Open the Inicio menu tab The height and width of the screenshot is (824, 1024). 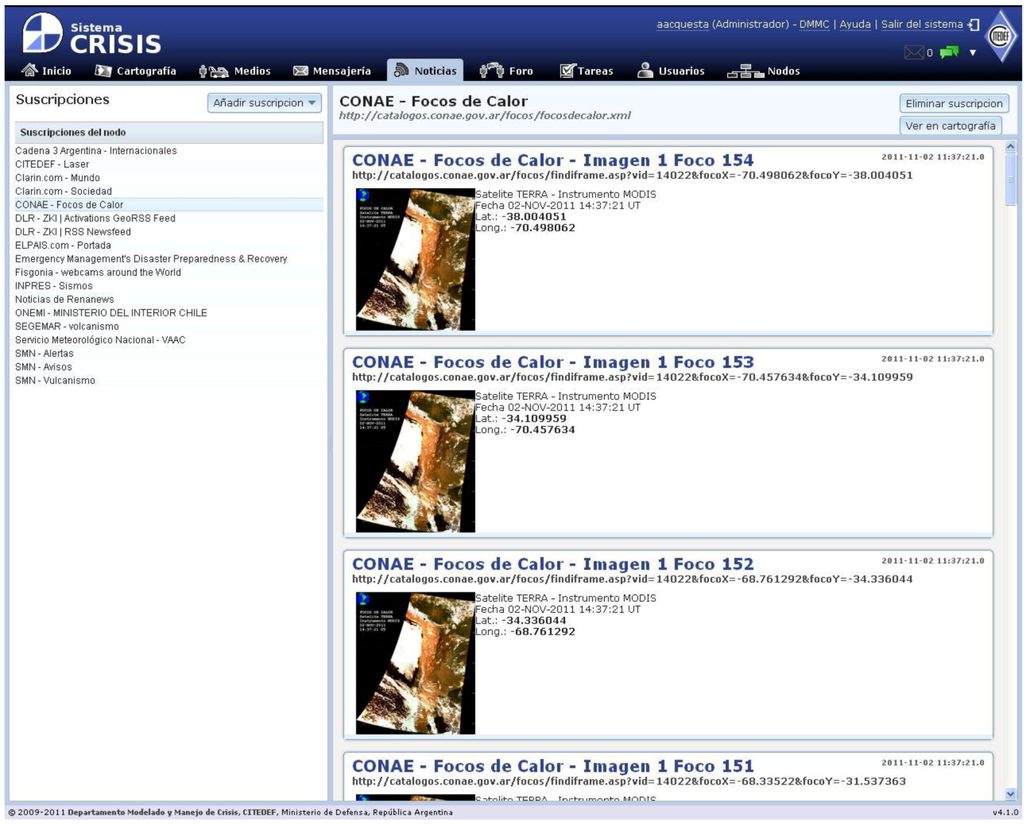coord(46,71)
